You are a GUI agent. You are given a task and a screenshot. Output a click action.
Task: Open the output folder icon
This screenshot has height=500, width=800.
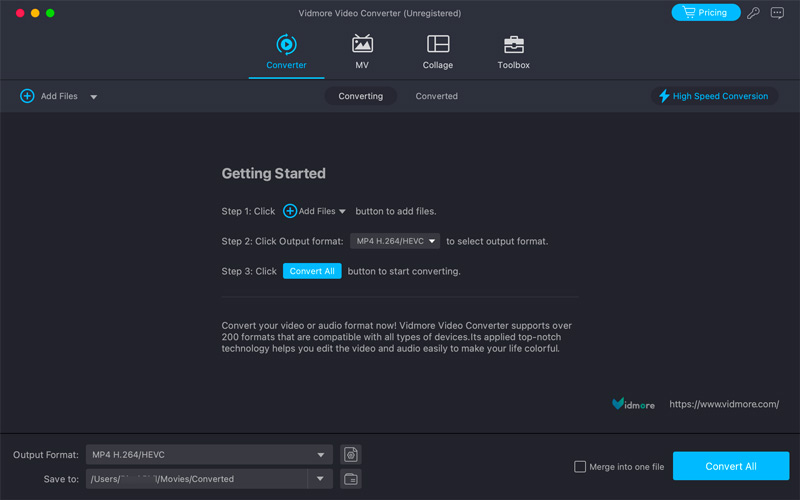[x=351, y=479]
